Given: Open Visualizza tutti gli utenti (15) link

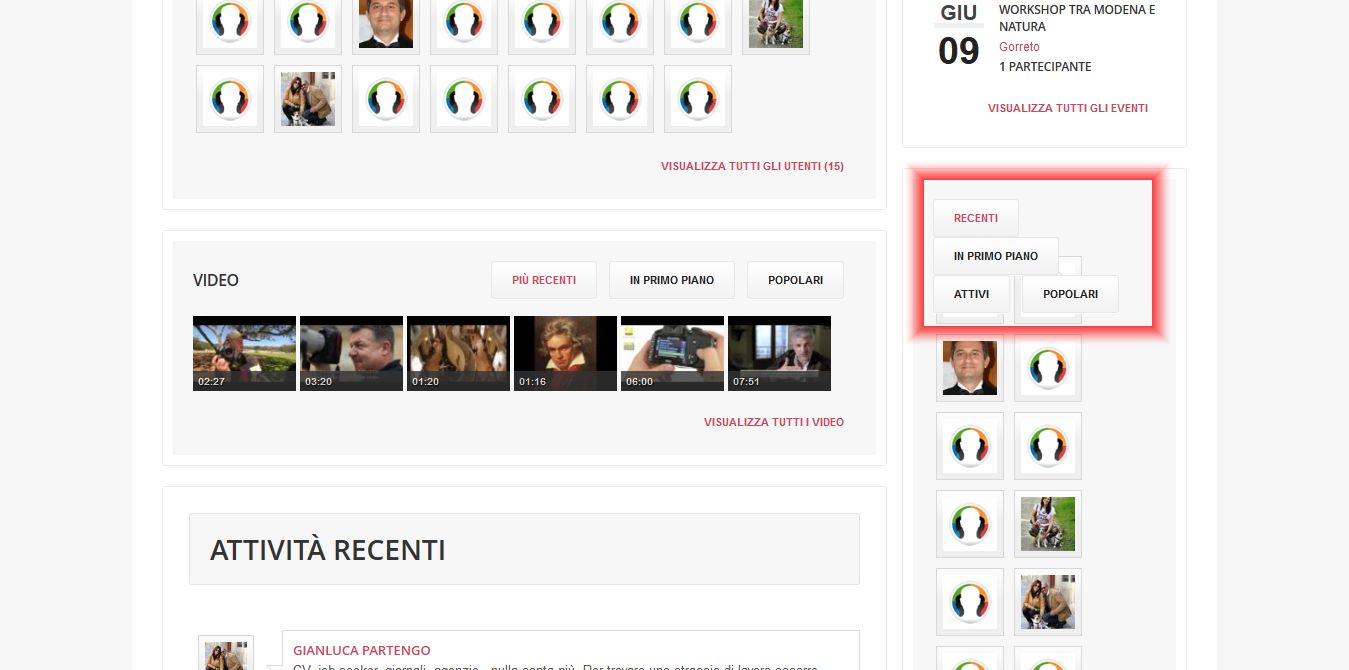Looking at the screenshot, I should tap(752, 166).
